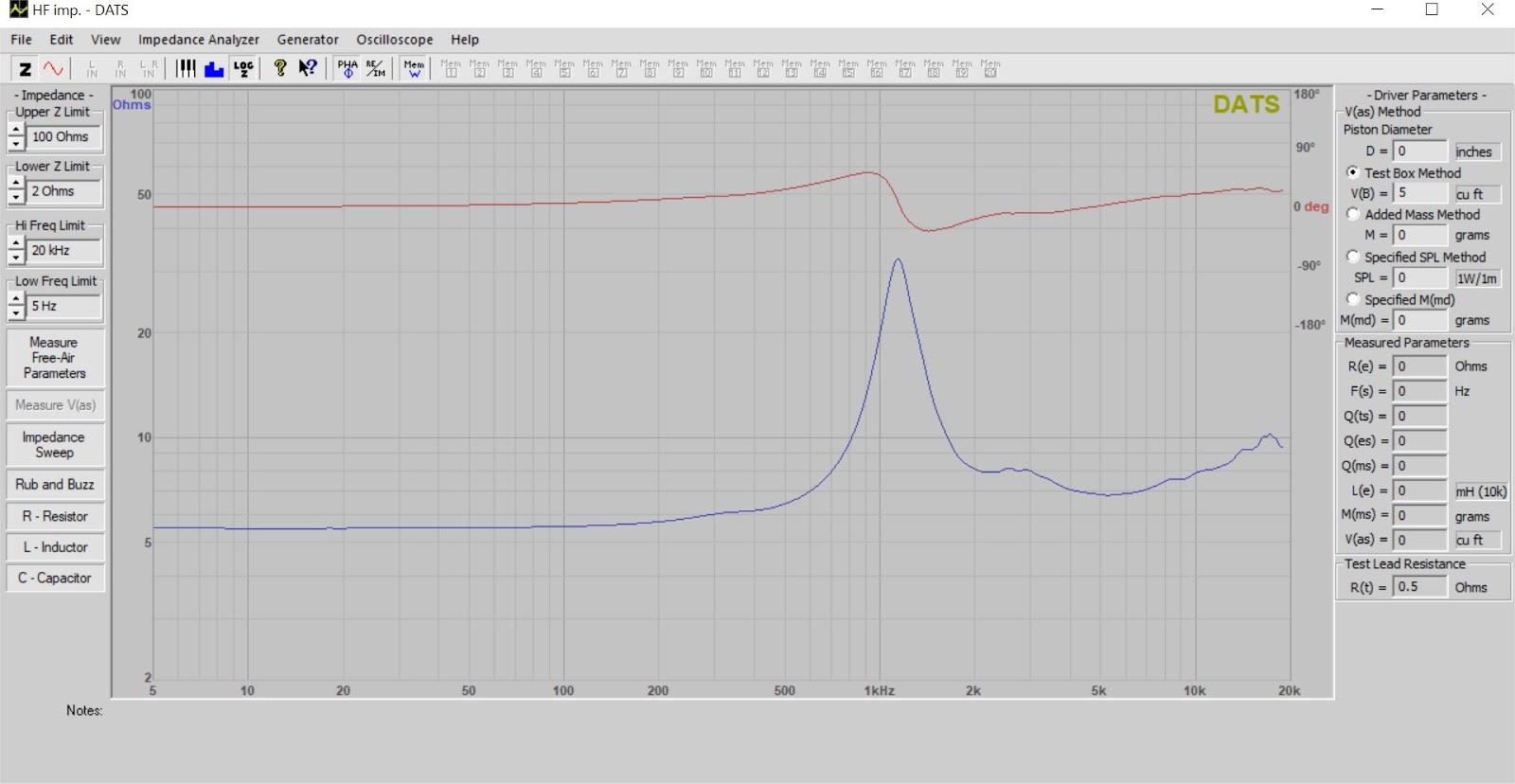Viewport: 1515px width, 784px height.
Task: Click the R - Resistor button
Action: click(55, 516)
